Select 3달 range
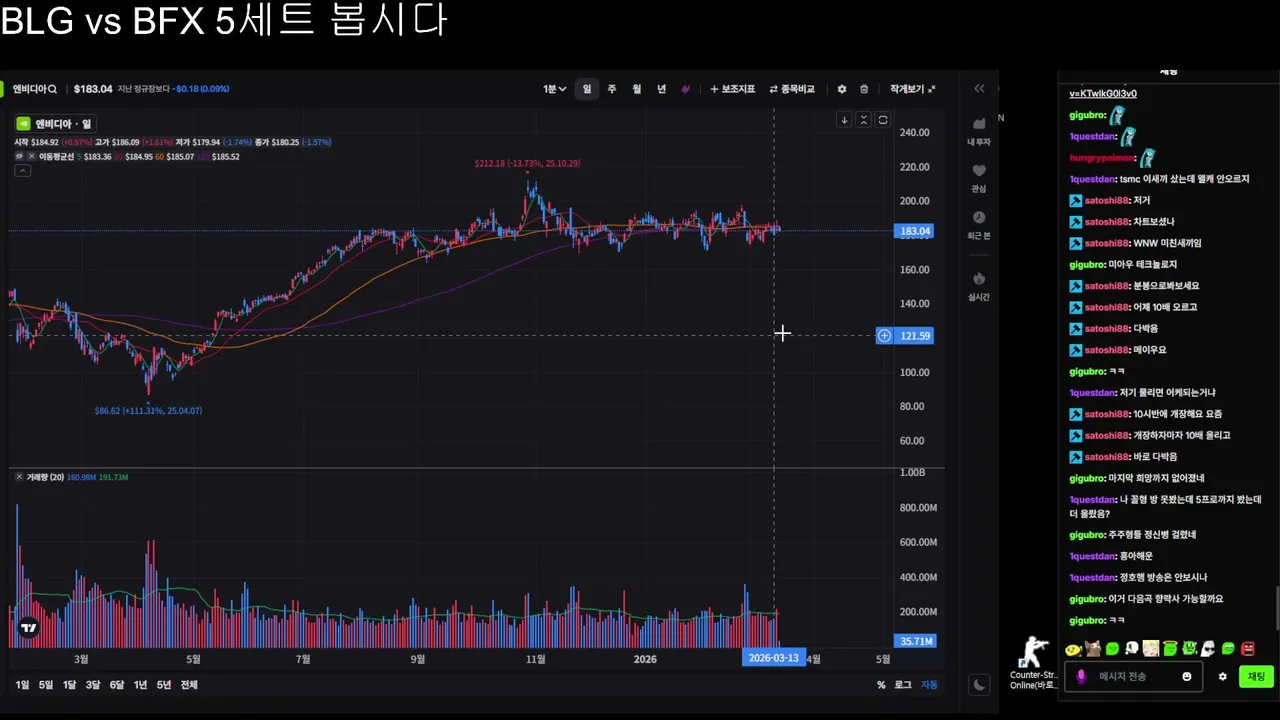 (93, 685)
